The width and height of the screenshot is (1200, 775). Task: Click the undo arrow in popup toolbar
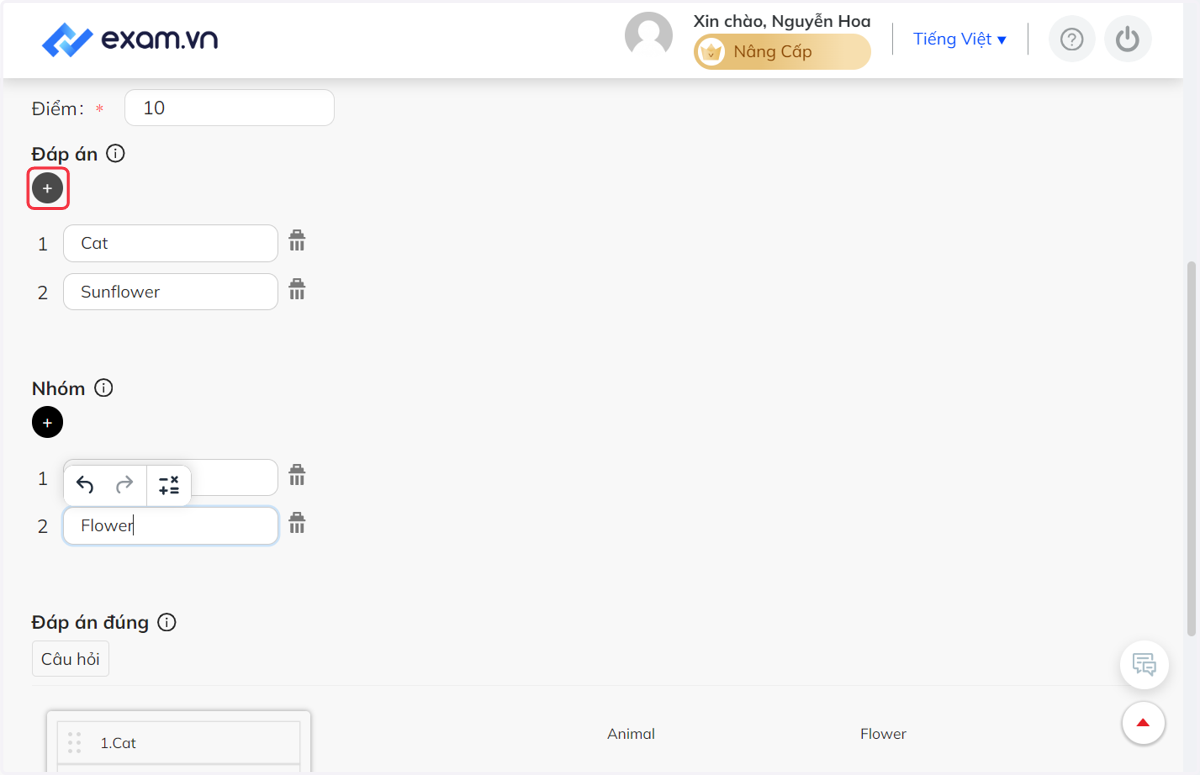[85, 486]
